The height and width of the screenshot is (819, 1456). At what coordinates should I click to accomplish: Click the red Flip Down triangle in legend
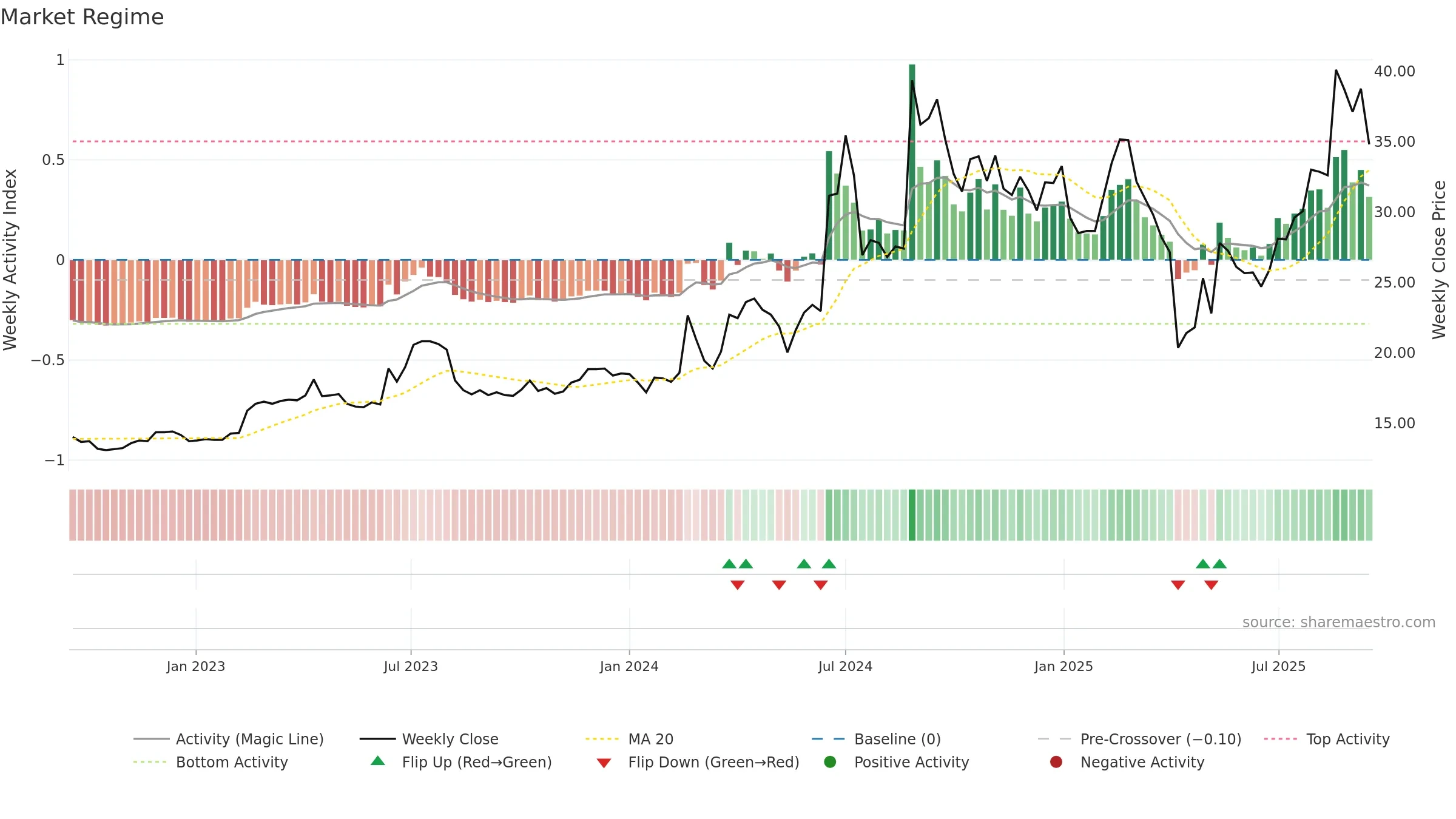point(604,763)
